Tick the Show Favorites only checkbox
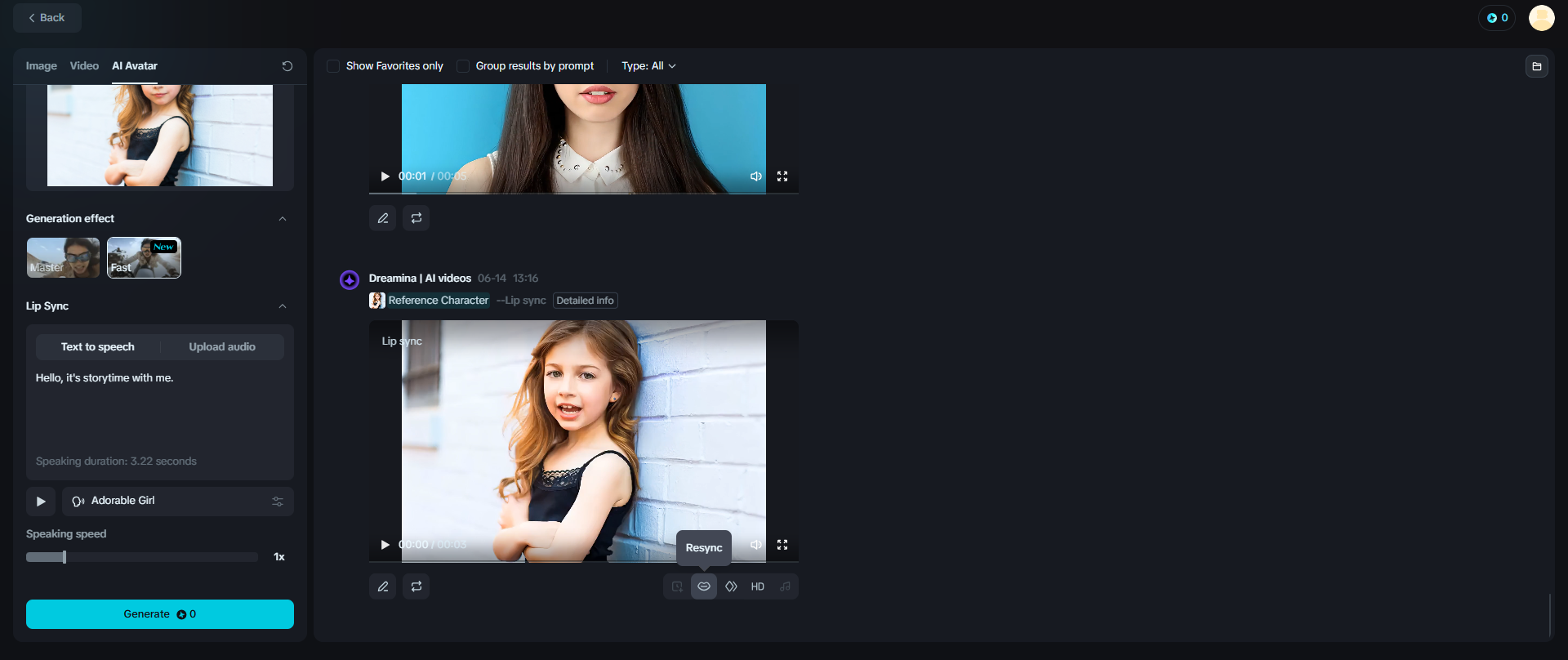1568x660 pixels. tap(333, 66)
